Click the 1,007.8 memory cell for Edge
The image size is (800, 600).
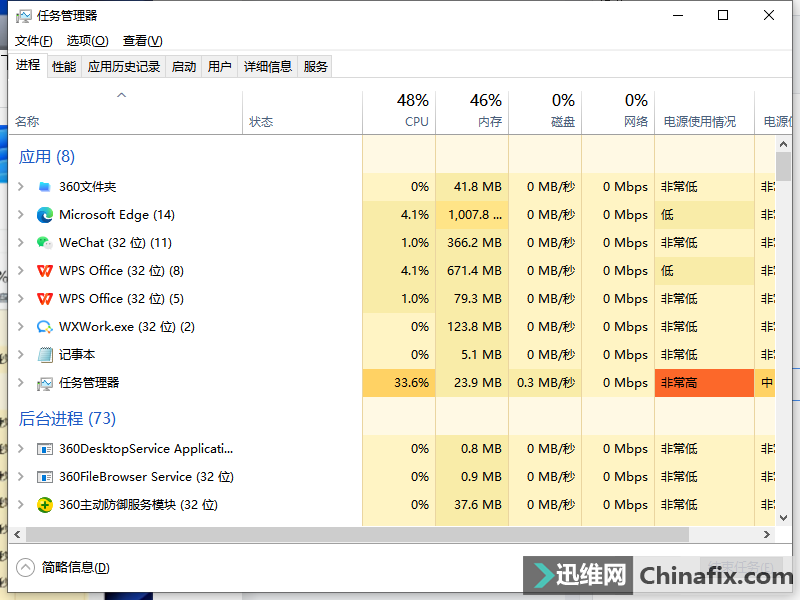(472, 215)
